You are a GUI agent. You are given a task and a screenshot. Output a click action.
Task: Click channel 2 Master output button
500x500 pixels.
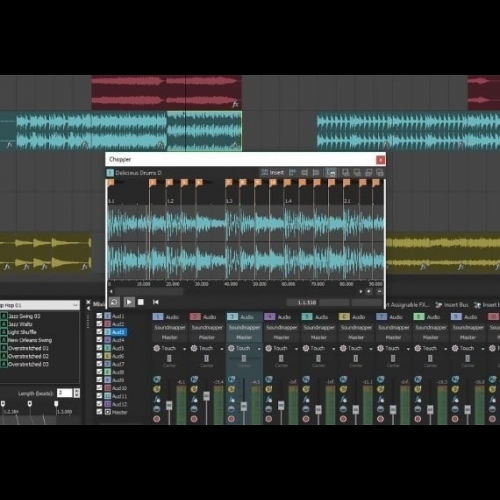(207, 337)
